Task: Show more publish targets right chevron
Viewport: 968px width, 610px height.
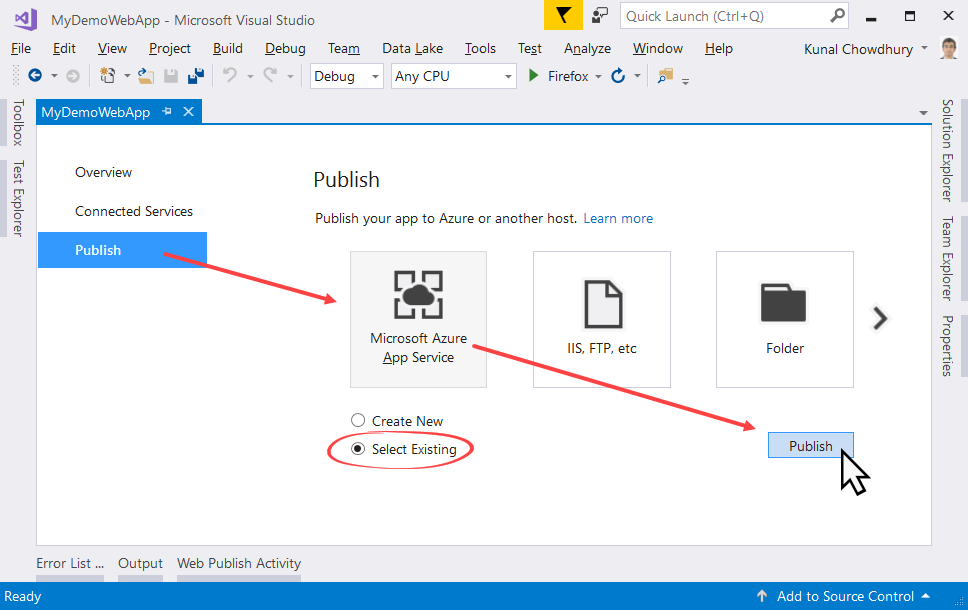Action: tap(880, 319)
